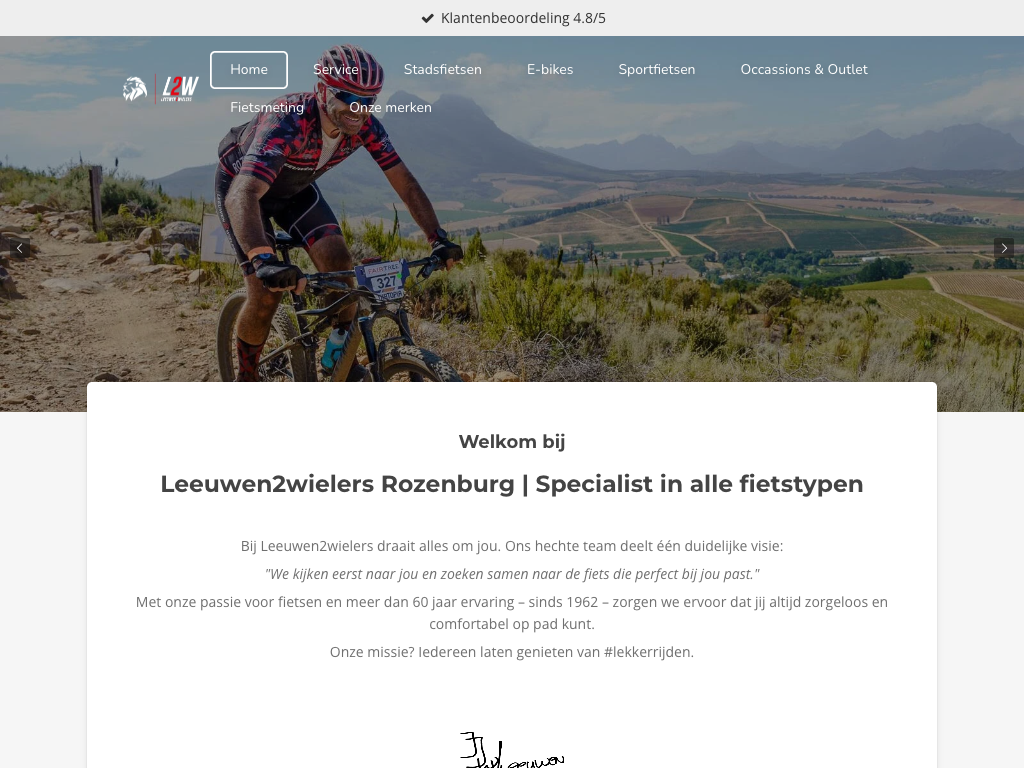Open the Sportfietsen menu
The width and height of the screenshot is (1024, 768).
(x=657, y=69)
